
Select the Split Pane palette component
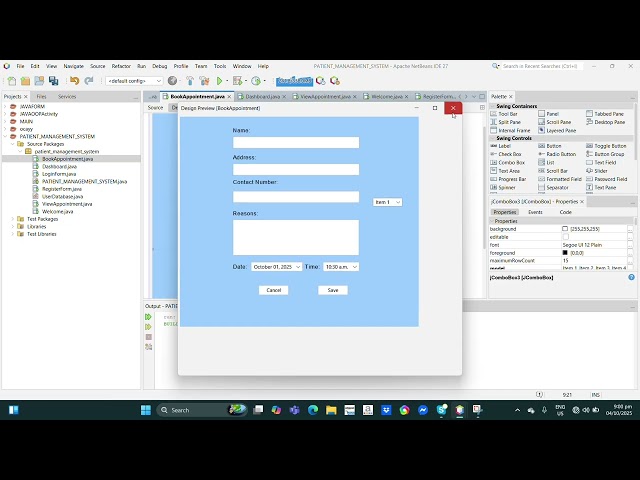tap(505, 122)
